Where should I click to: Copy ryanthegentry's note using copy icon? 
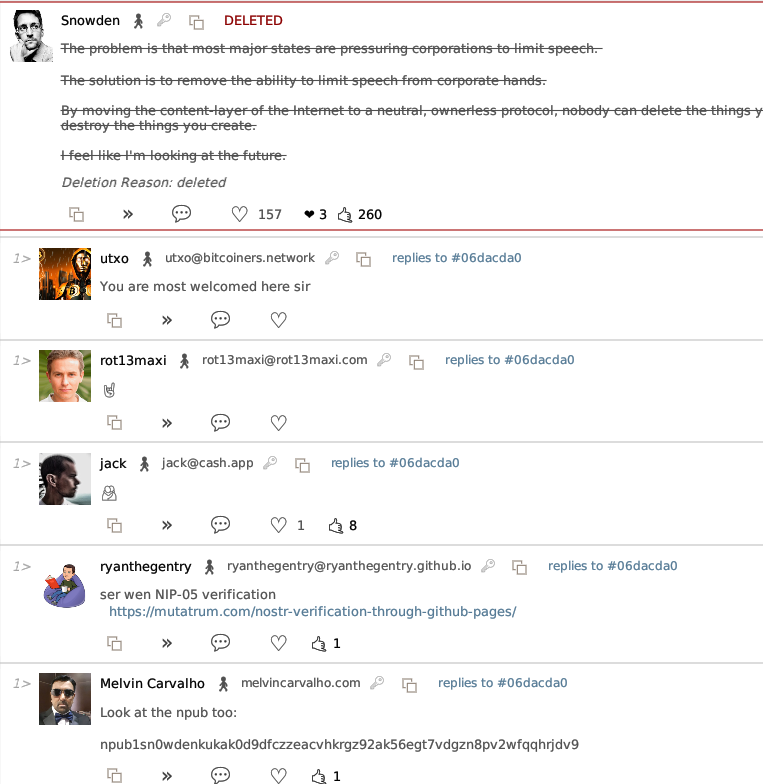point(114,643)
